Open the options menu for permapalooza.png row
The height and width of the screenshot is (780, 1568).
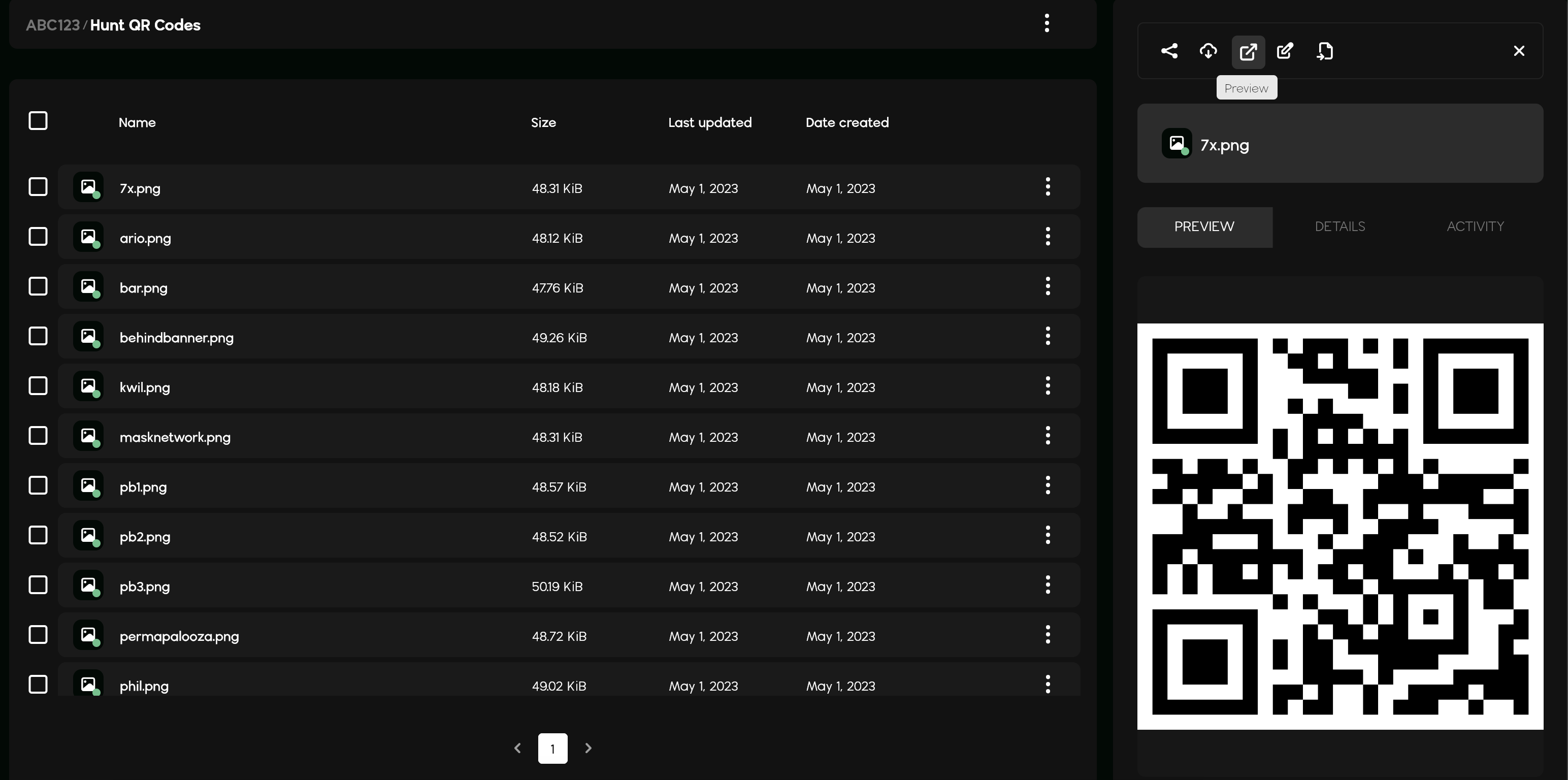tap(1048, 635)
